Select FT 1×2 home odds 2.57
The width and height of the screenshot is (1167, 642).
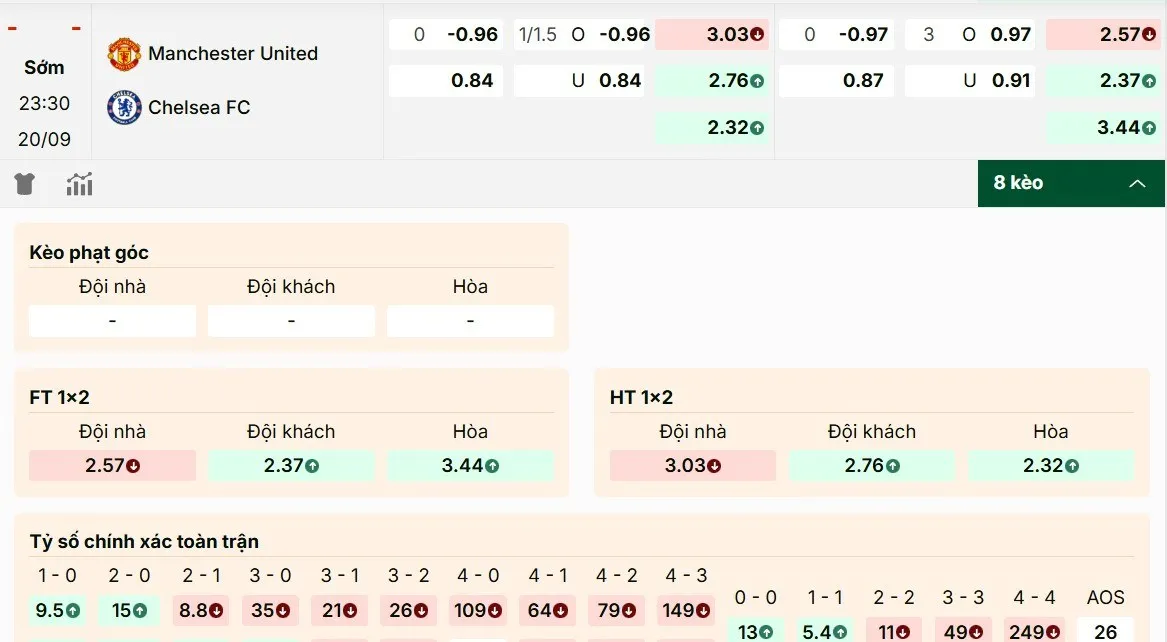[x=112, y=465]
